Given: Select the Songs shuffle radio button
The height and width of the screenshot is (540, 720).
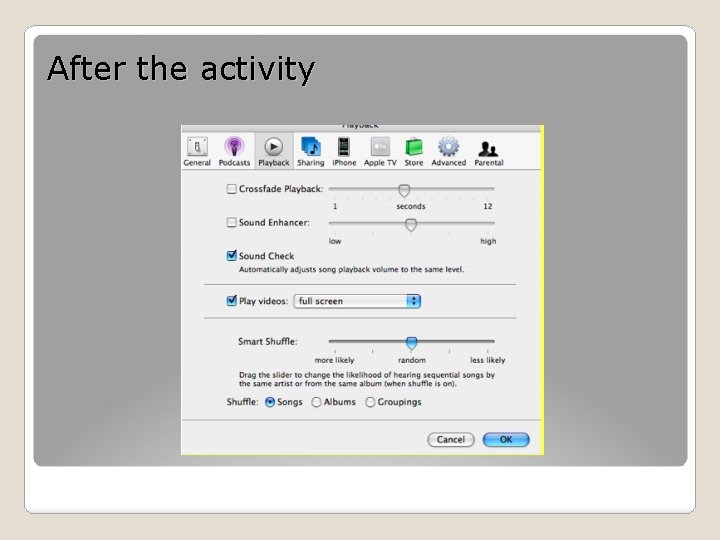Looking at the screenshot, I should pos(270,402).
